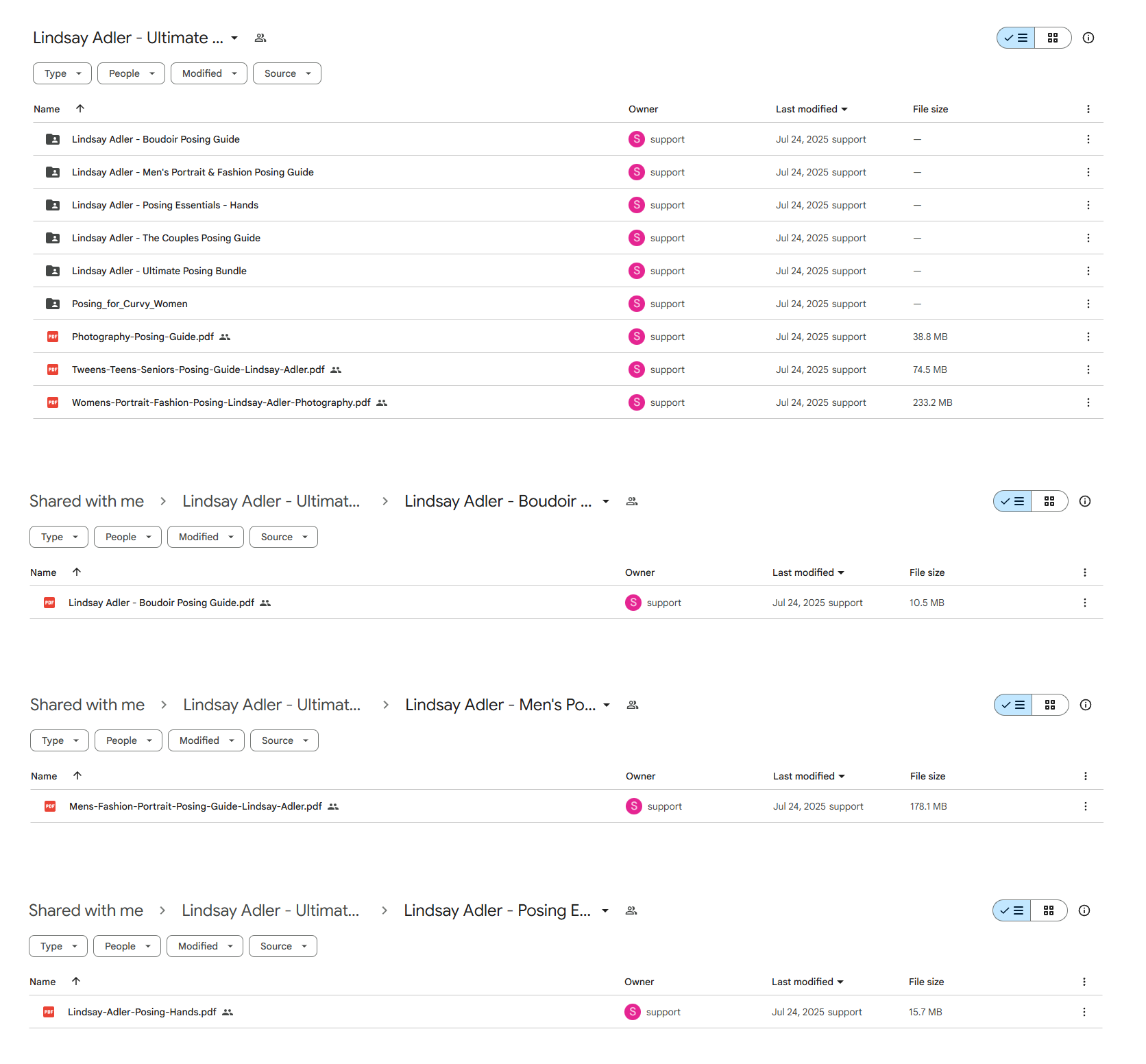
Task: Sort by Last modified in Posing E... list
Action: coord(807,982)
